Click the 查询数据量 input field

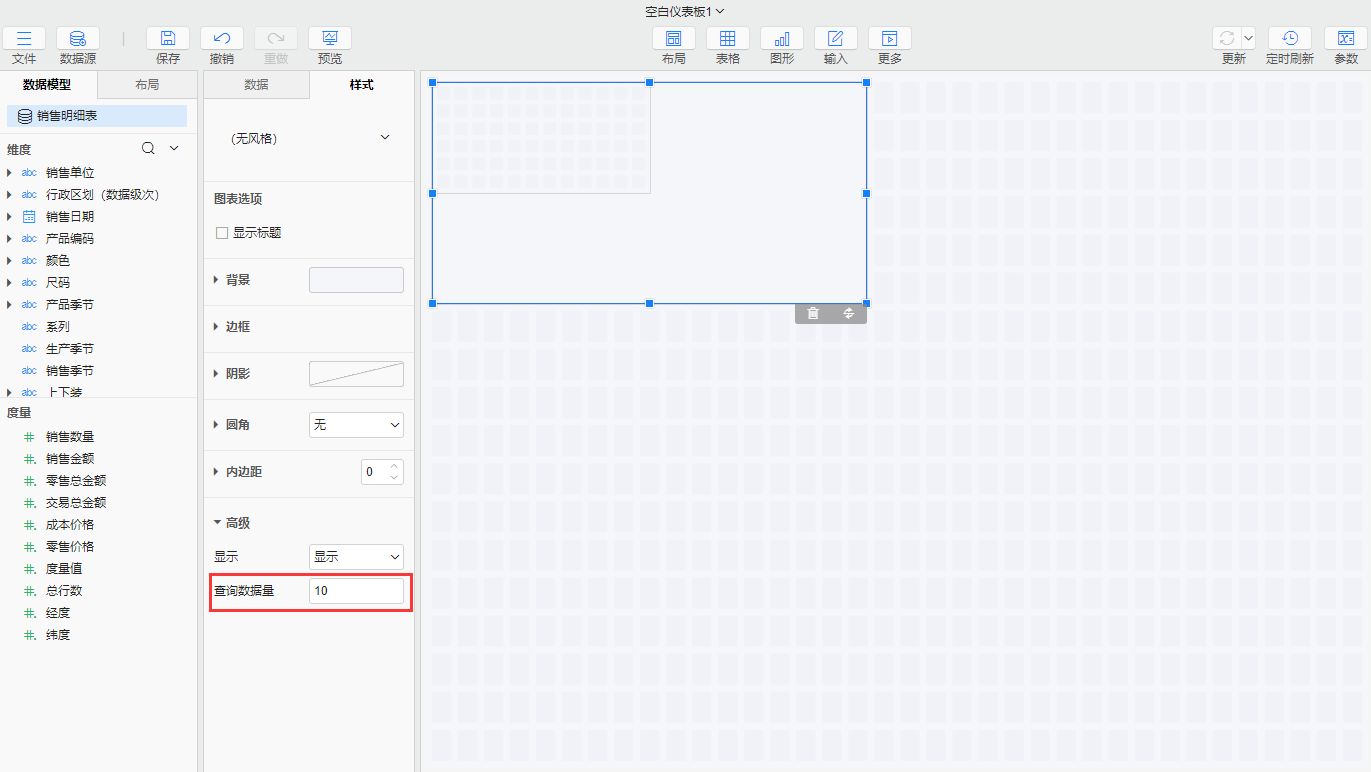tap(356, 591)
